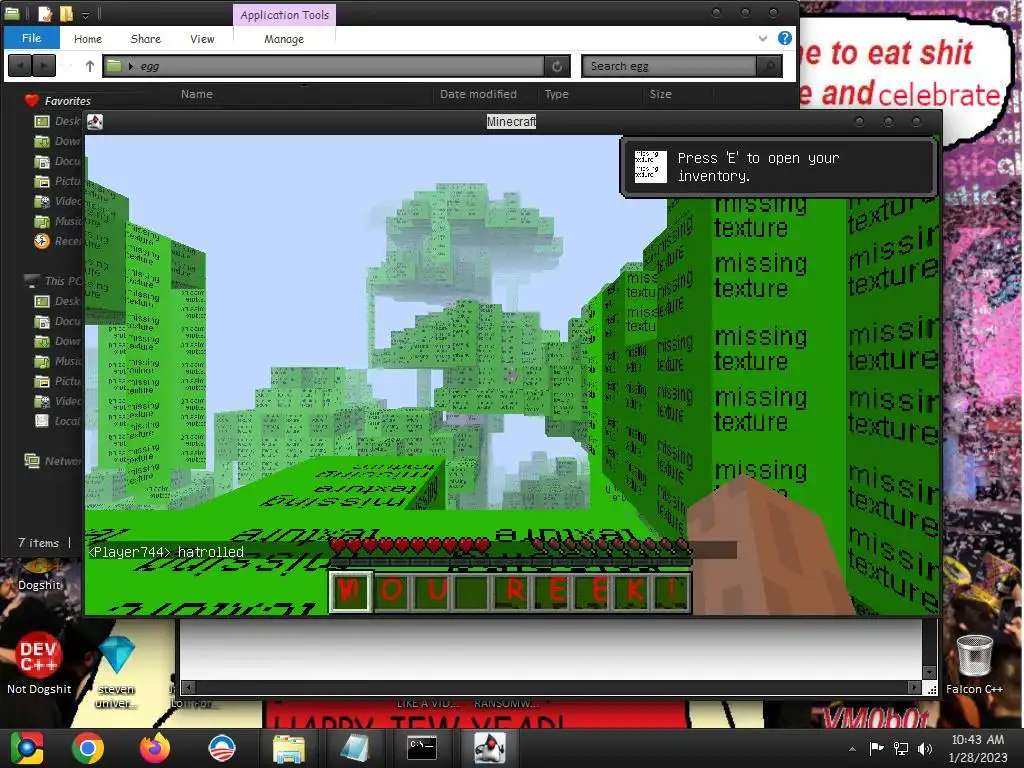Open Desktop under Favorites in sidebar

[x=57, y=121]
